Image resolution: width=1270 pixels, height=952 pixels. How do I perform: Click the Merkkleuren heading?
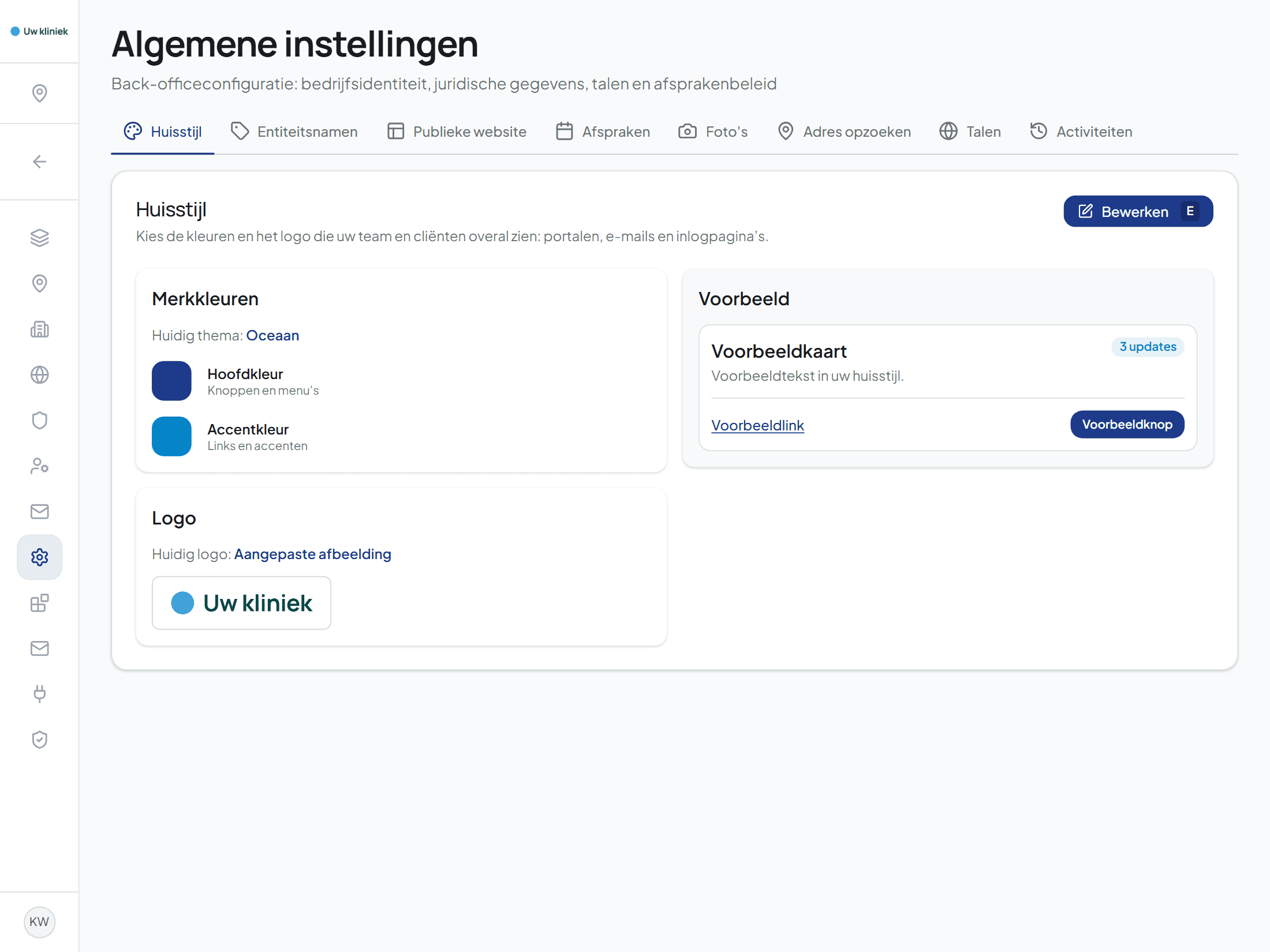pos(205,299)
